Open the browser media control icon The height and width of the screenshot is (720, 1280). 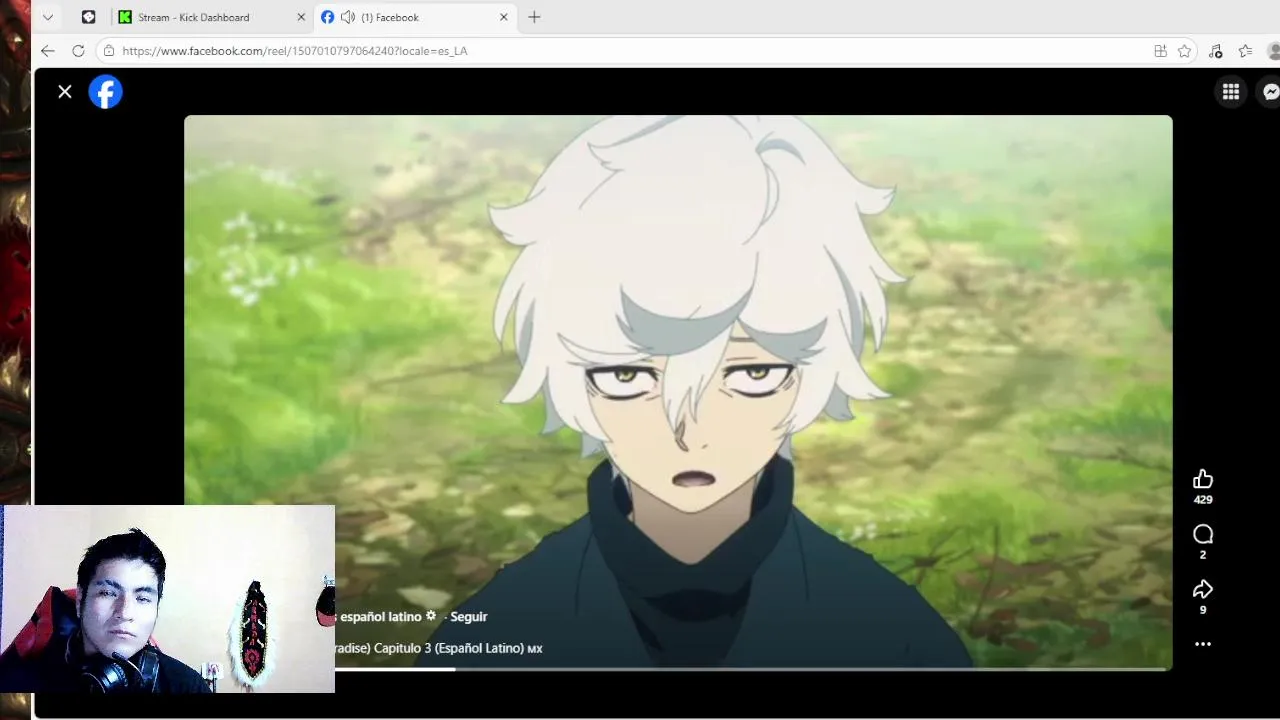click(x=1216, y=51)
